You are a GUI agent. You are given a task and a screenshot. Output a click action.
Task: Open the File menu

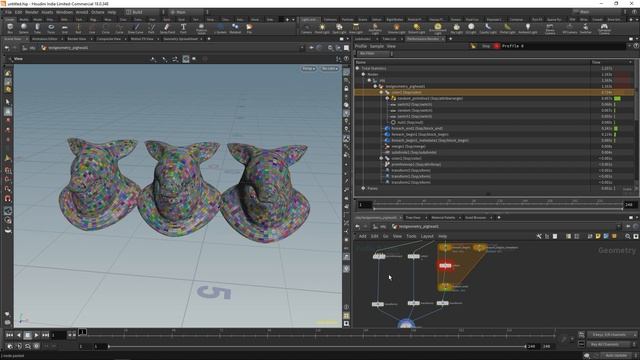coord(8,12)
